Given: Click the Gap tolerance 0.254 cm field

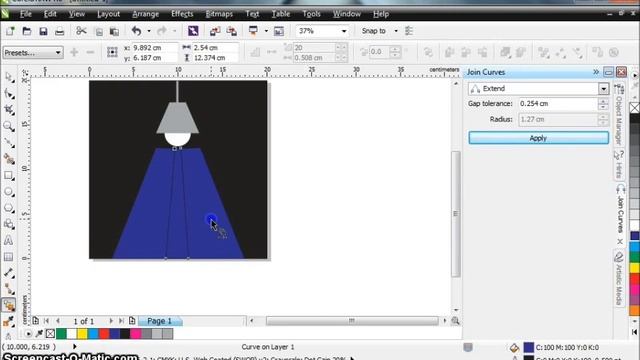Looking at the screenshot, I should point(558,104).
